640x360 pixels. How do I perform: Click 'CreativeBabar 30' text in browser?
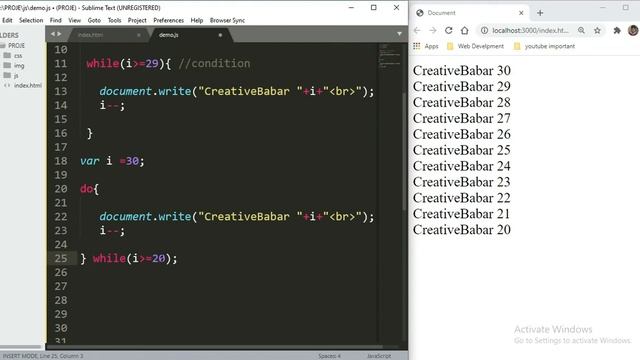462,71
